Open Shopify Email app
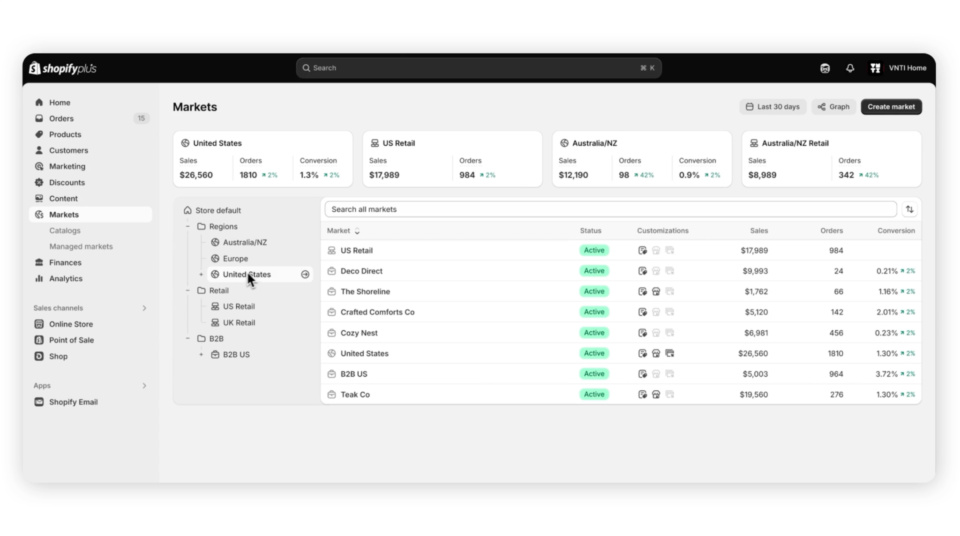960x536 pixels. [x=90, y=402]
